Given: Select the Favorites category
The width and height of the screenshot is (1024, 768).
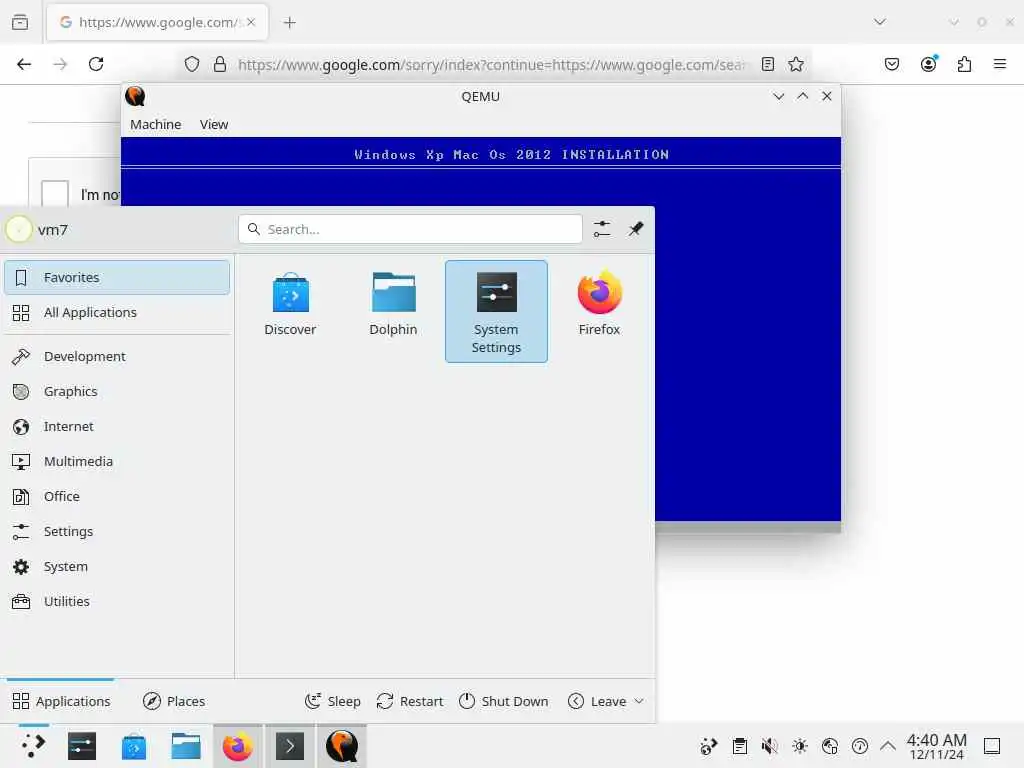Looking at the screenshot, I should click(x=117, y=278).
